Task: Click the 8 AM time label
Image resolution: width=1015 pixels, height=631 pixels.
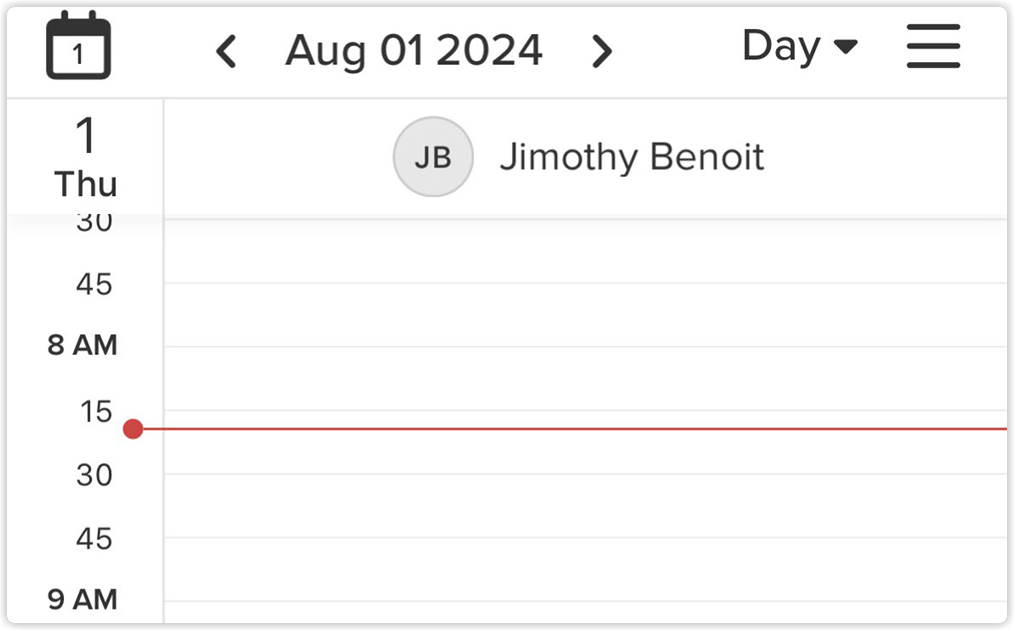Action: [83, 346]
